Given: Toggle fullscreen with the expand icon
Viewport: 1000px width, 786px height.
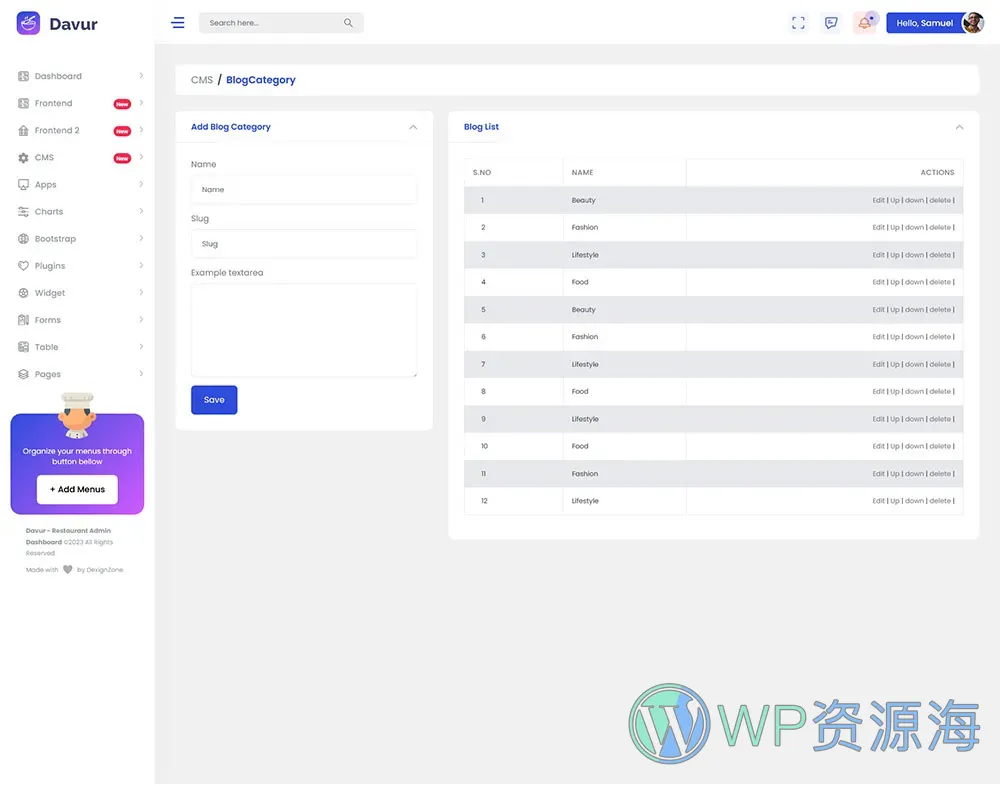Looking at the screenshot, I should [798, 22].
